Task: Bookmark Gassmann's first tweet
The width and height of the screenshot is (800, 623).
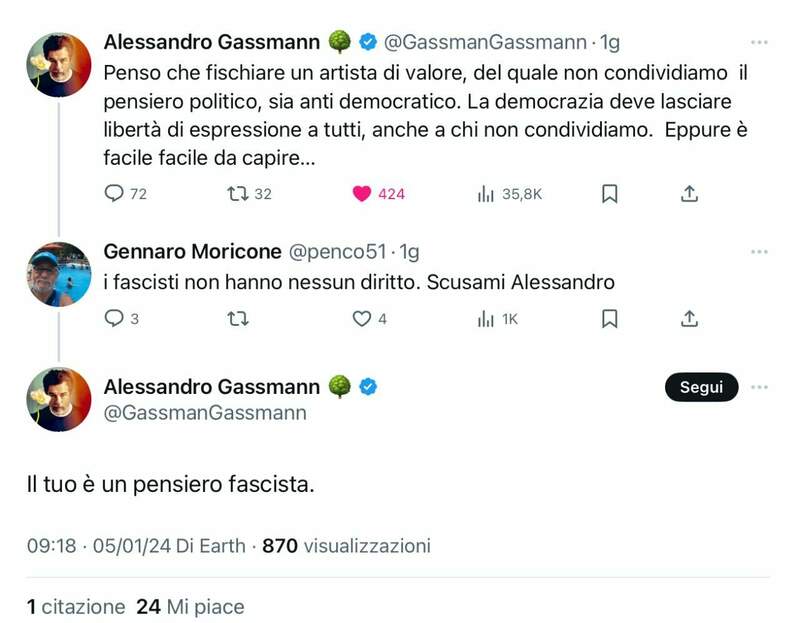Action: coord(609,194)
